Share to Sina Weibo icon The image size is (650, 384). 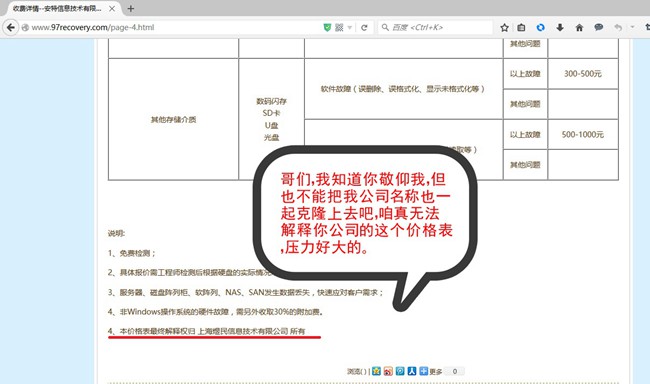[388, 371]
